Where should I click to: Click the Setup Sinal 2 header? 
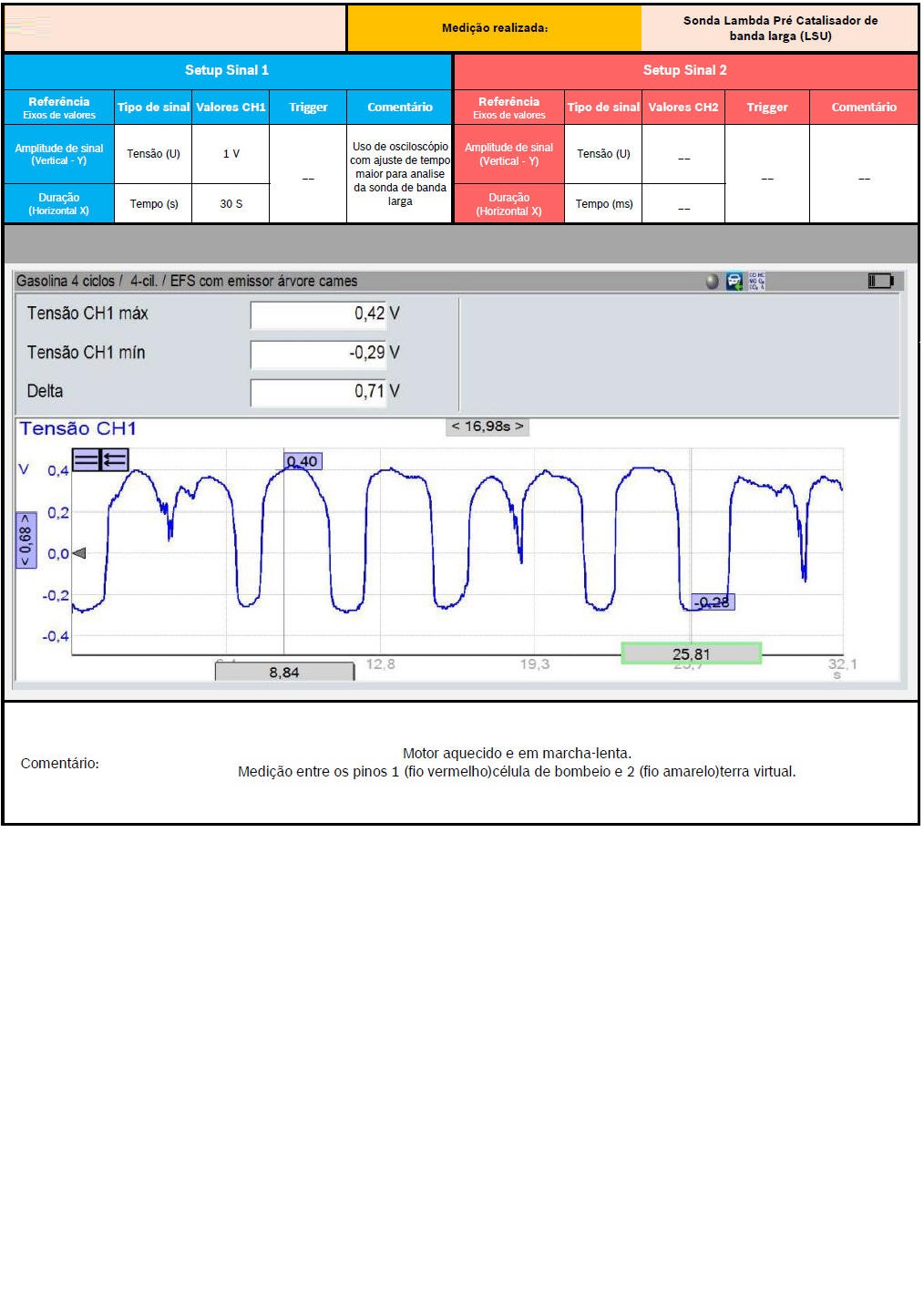pos(685,70)
